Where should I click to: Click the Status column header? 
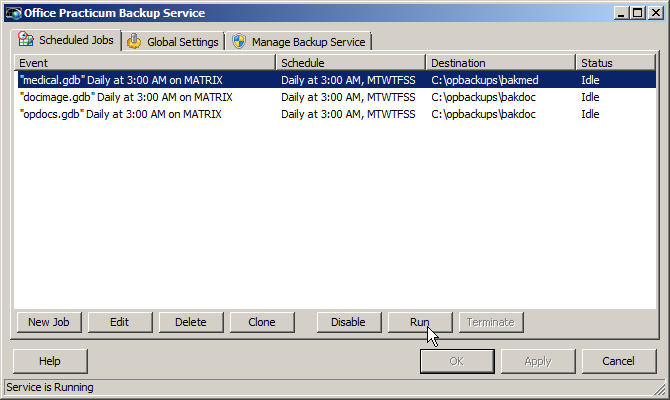tap(616, 63)
